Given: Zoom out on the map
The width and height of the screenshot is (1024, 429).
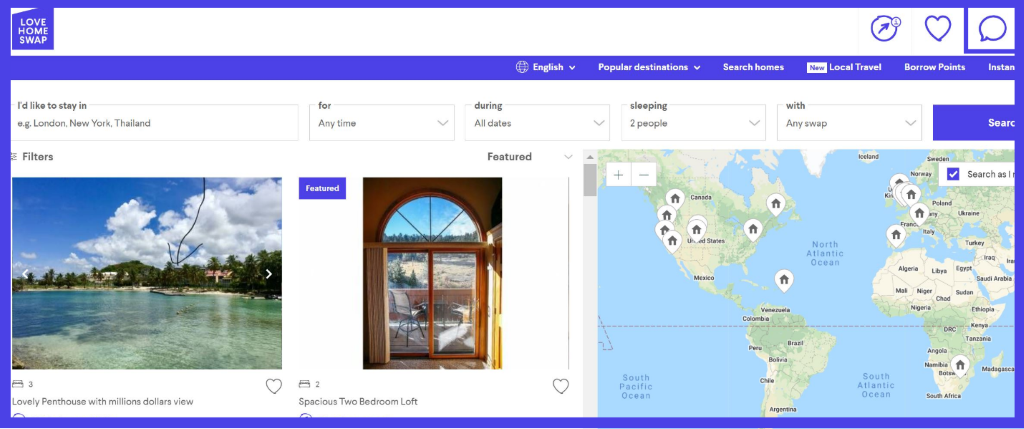Looking at the screenshot, I should 643,175.
